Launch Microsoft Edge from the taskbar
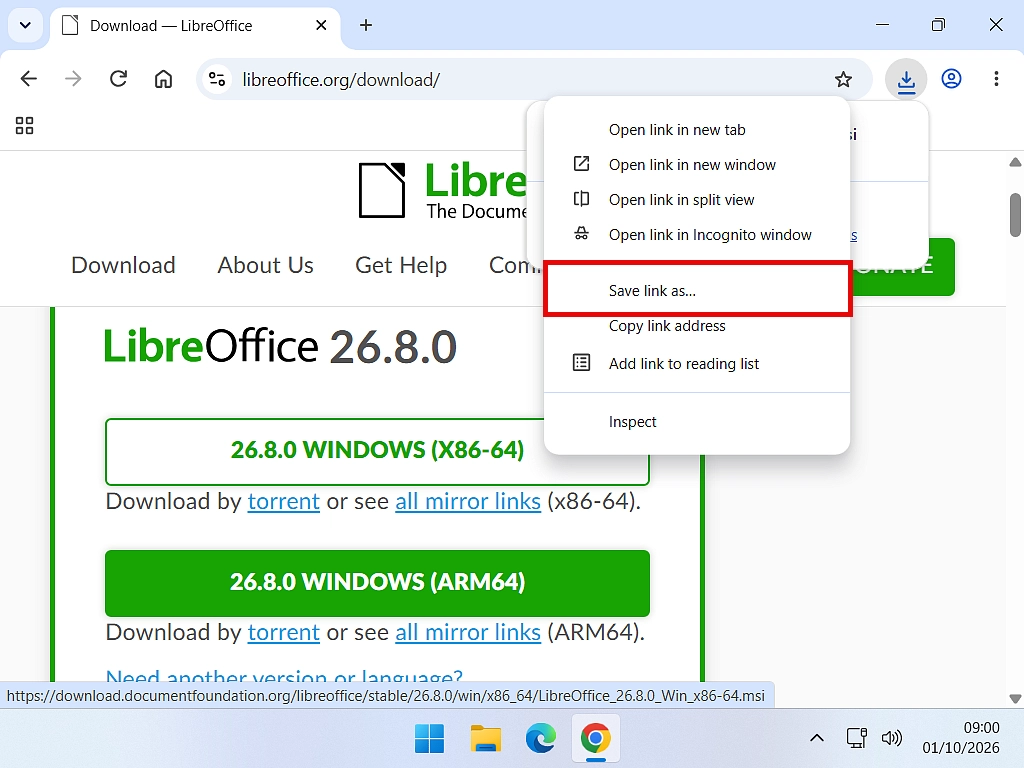Screen dimensions: 1024x768 click(x=541, y=739)
